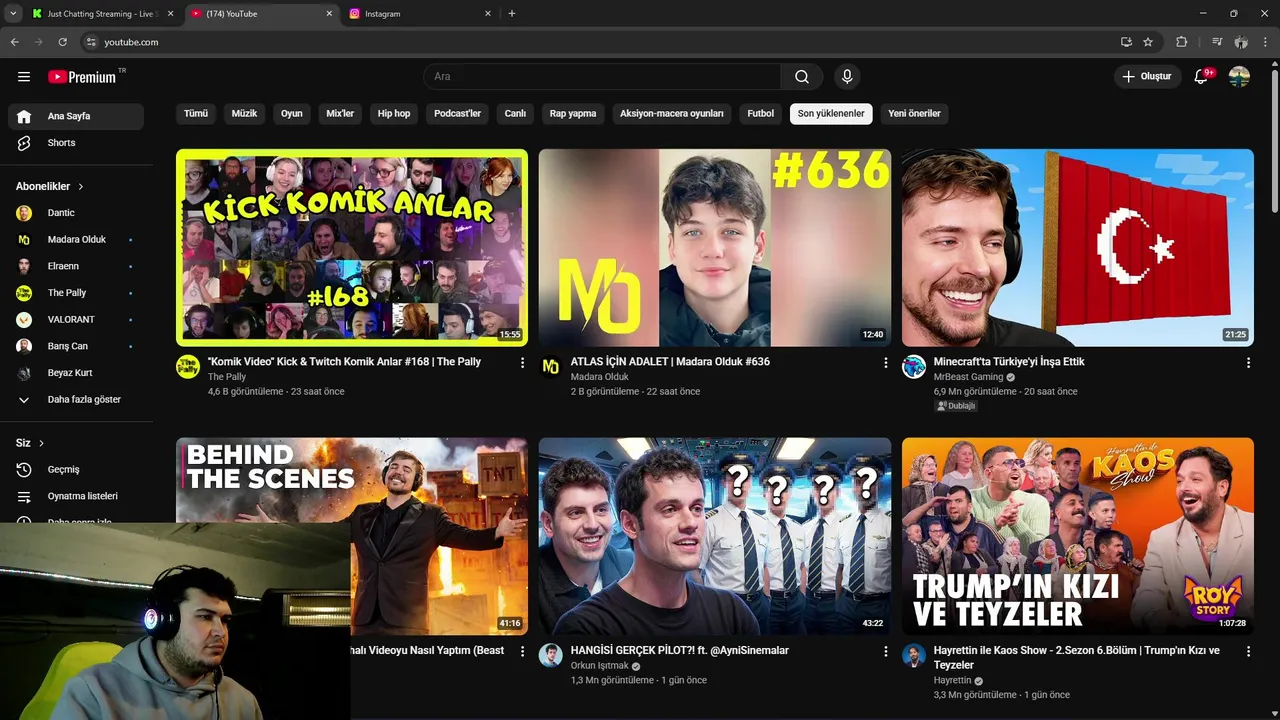The height and width of the screenshot is (720, 1280).
Task: Start voice search with microphone icon
Action: click(847, 77)
